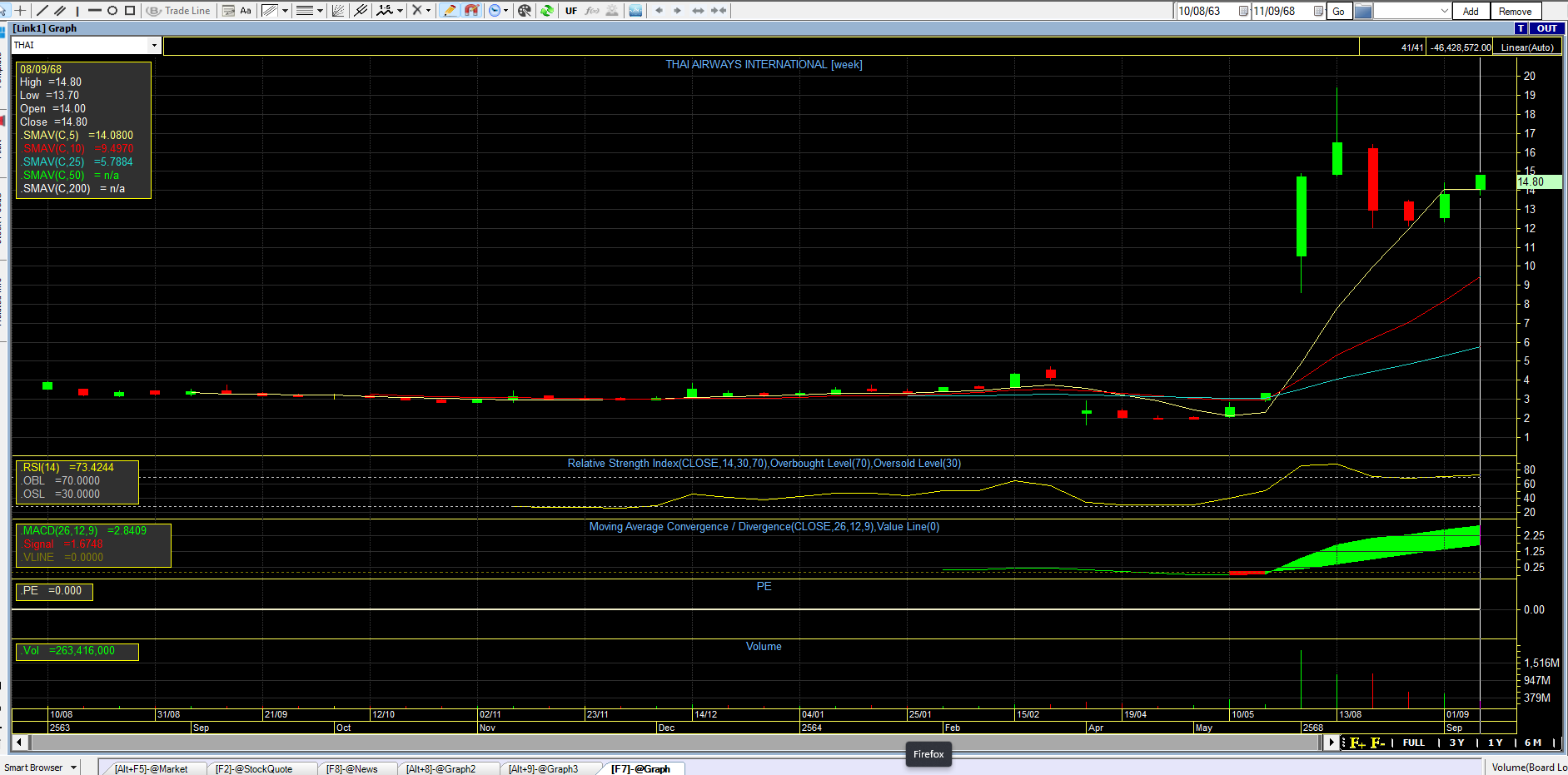
Task: Select the 1-5 wave count tool
Action: click(x=385, y=11)
